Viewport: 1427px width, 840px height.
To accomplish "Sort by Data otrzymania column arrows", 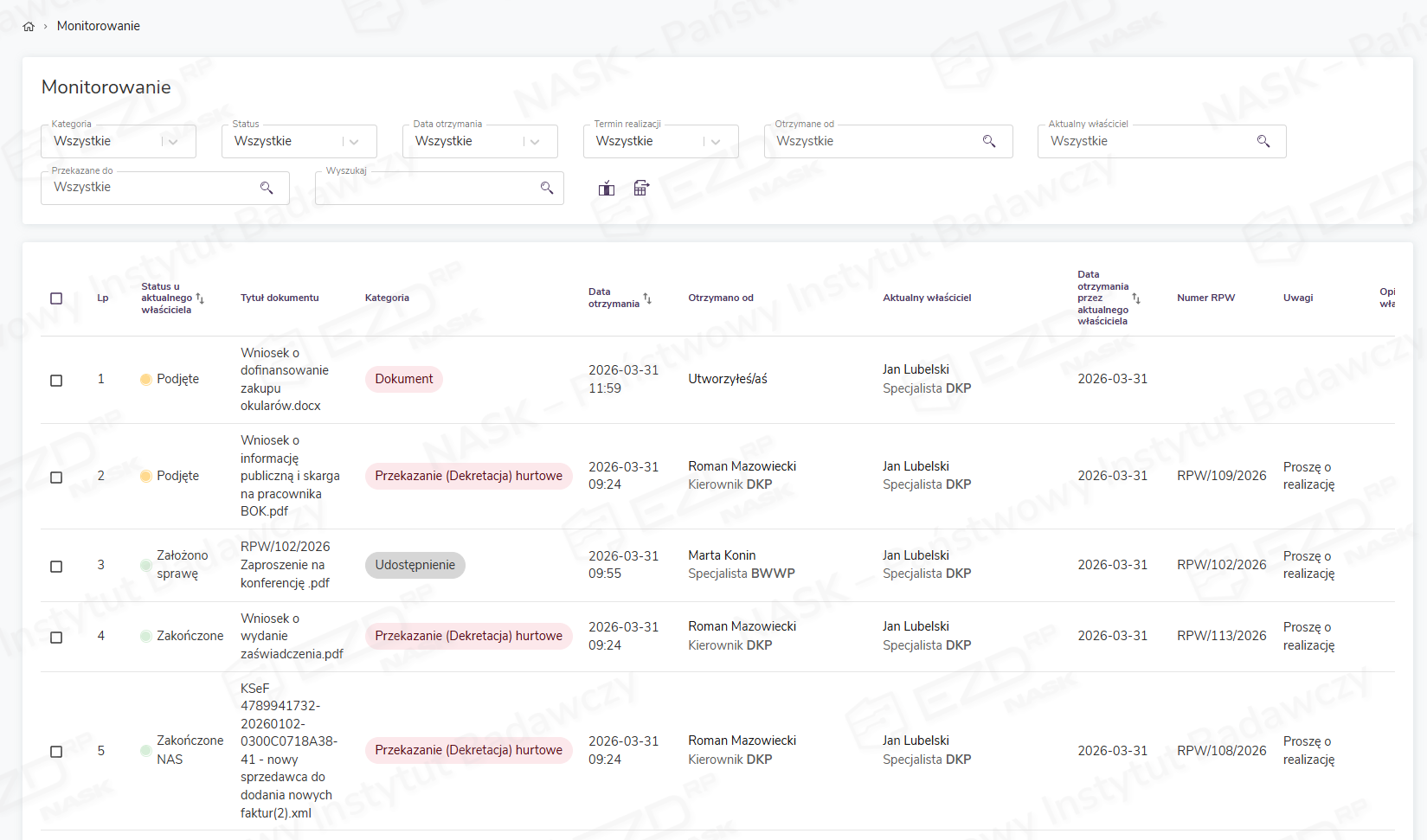I will (647, 298).
